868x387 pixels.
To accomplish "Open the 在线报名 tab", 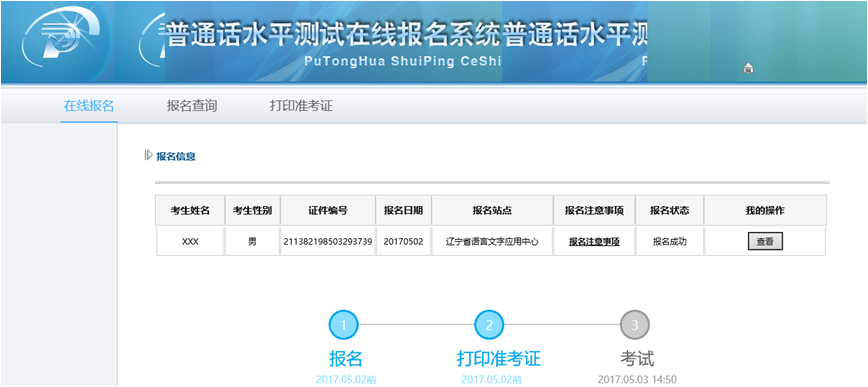I will tap(89, 106).
